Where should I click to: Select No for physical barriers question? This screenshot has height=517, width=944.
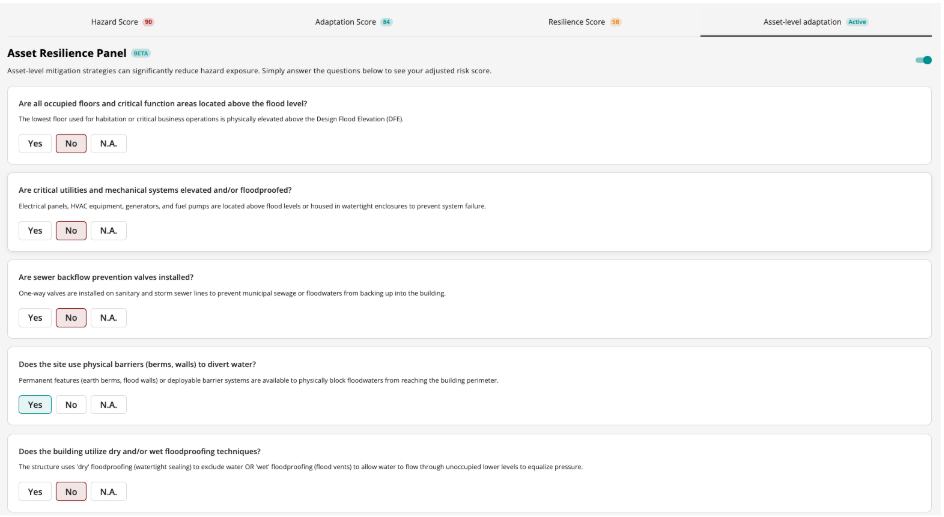(70, 405)
